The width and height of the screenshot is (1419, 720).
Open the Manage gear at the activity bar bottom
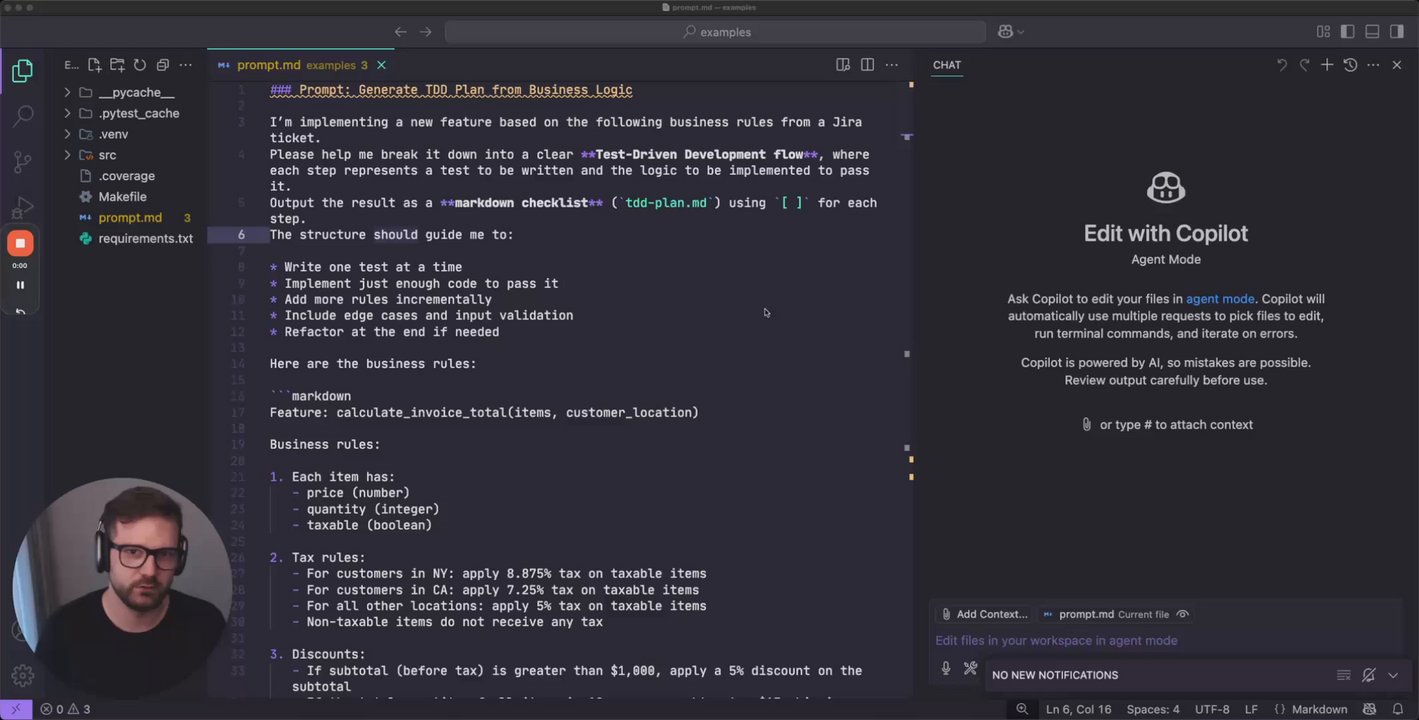coord(22,676)
